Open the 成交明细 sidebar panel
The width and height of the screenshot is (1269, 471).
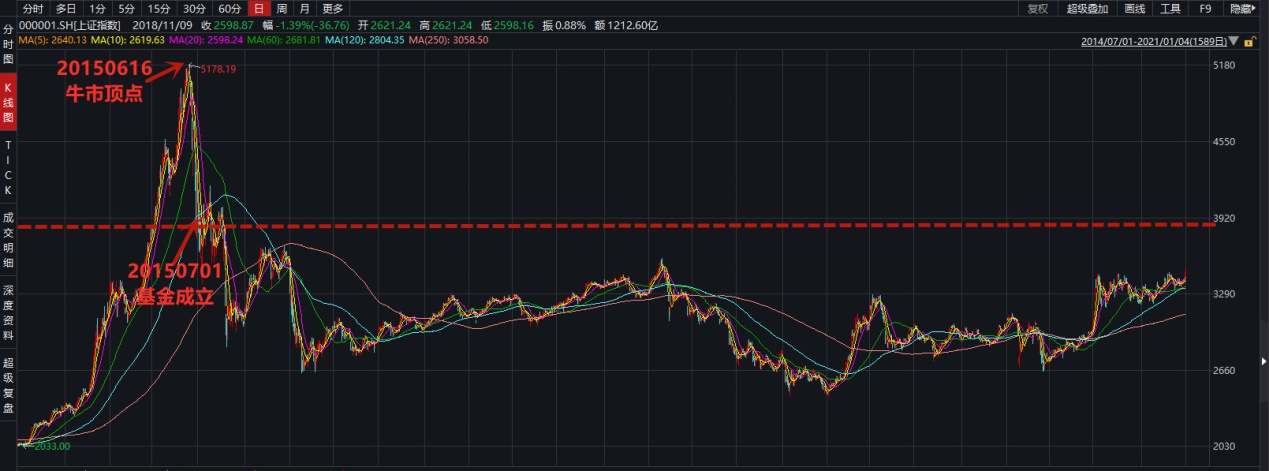pyautogui.click(x=8, y=239)
